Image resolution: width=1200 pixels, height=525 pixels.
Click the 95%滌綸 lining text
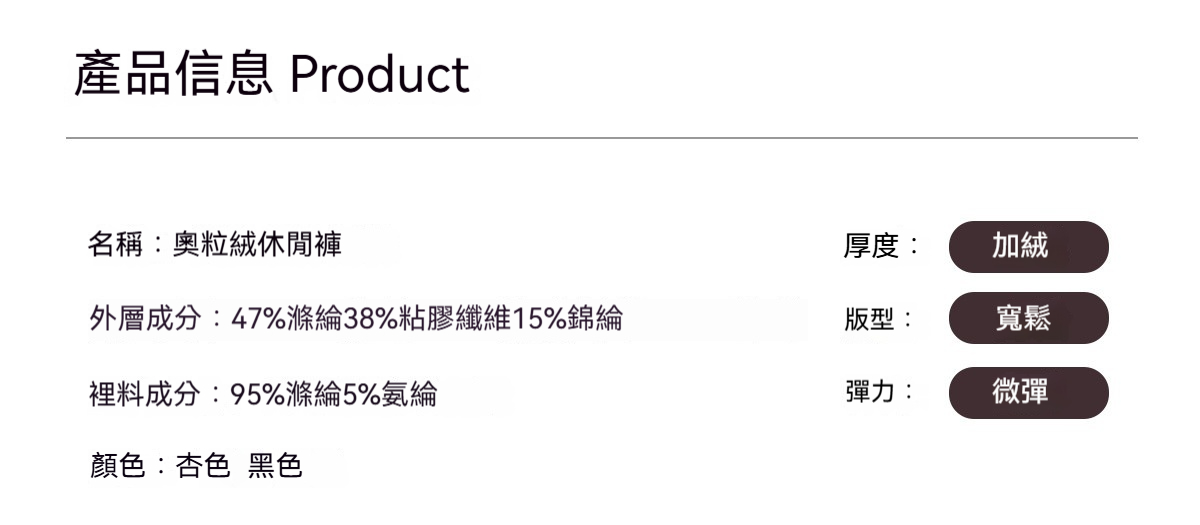pos(287,393)
